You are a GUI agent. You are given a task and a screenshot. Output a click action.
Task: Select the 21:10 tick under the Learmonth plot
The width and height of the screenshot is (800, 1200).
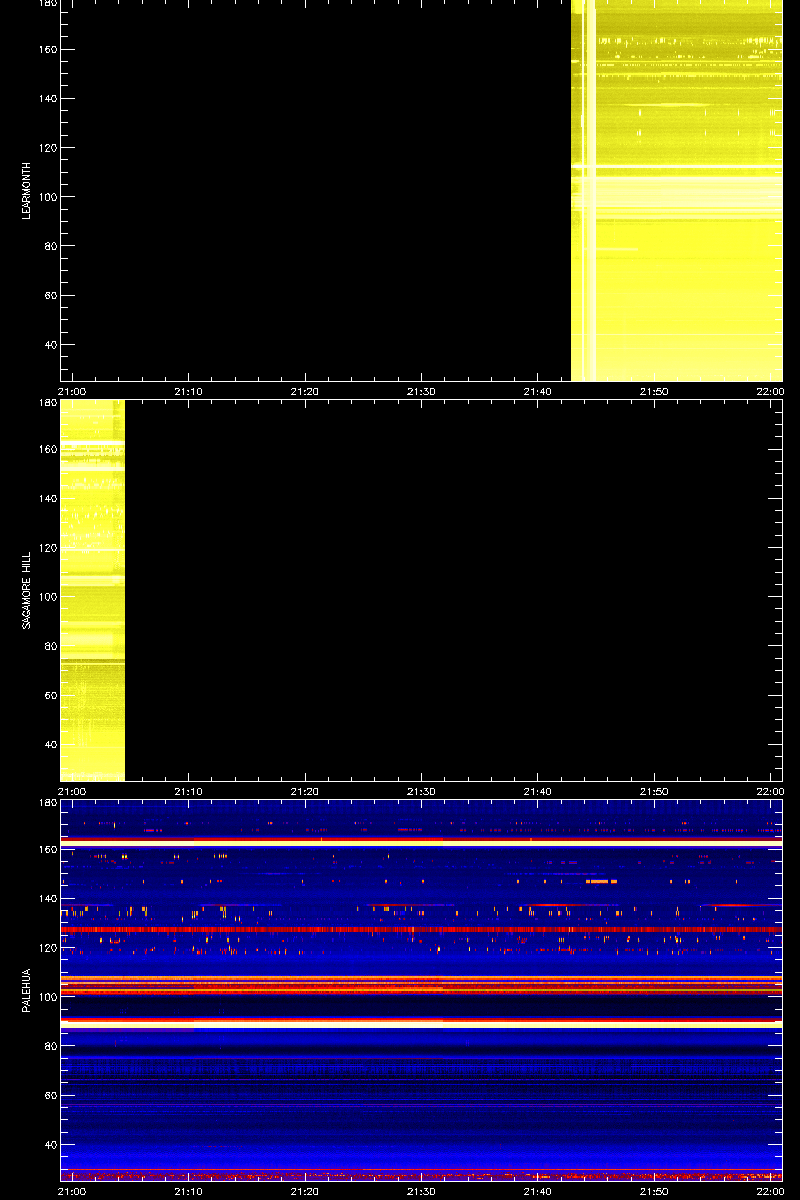coord(188,391)
